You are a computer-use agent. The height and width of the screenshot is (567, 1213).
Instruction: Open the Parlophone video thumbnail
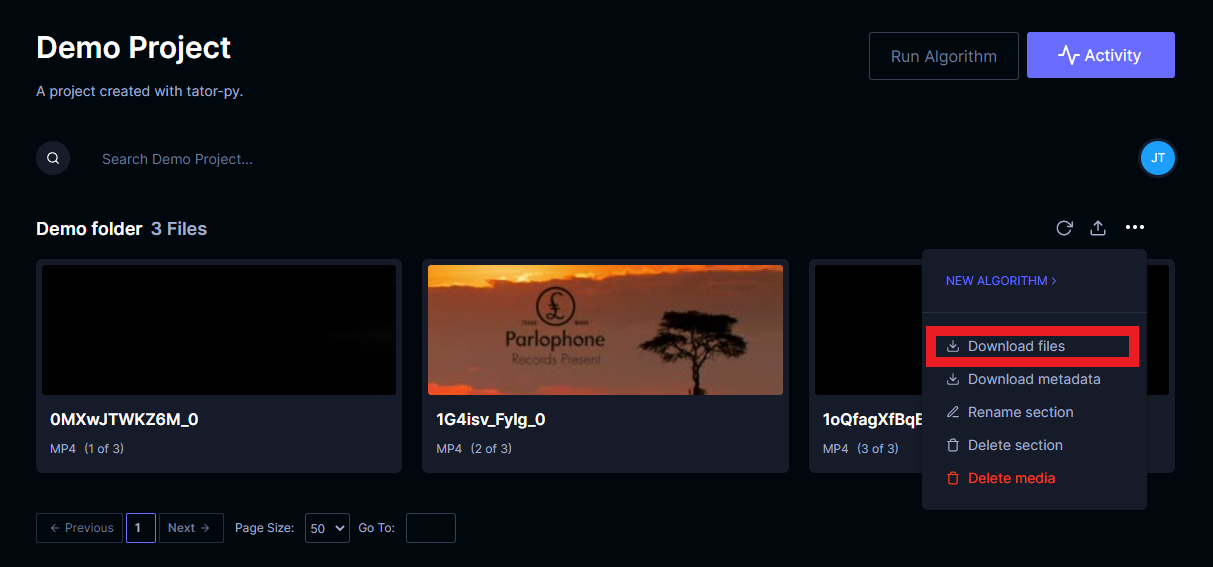(605, 330)
